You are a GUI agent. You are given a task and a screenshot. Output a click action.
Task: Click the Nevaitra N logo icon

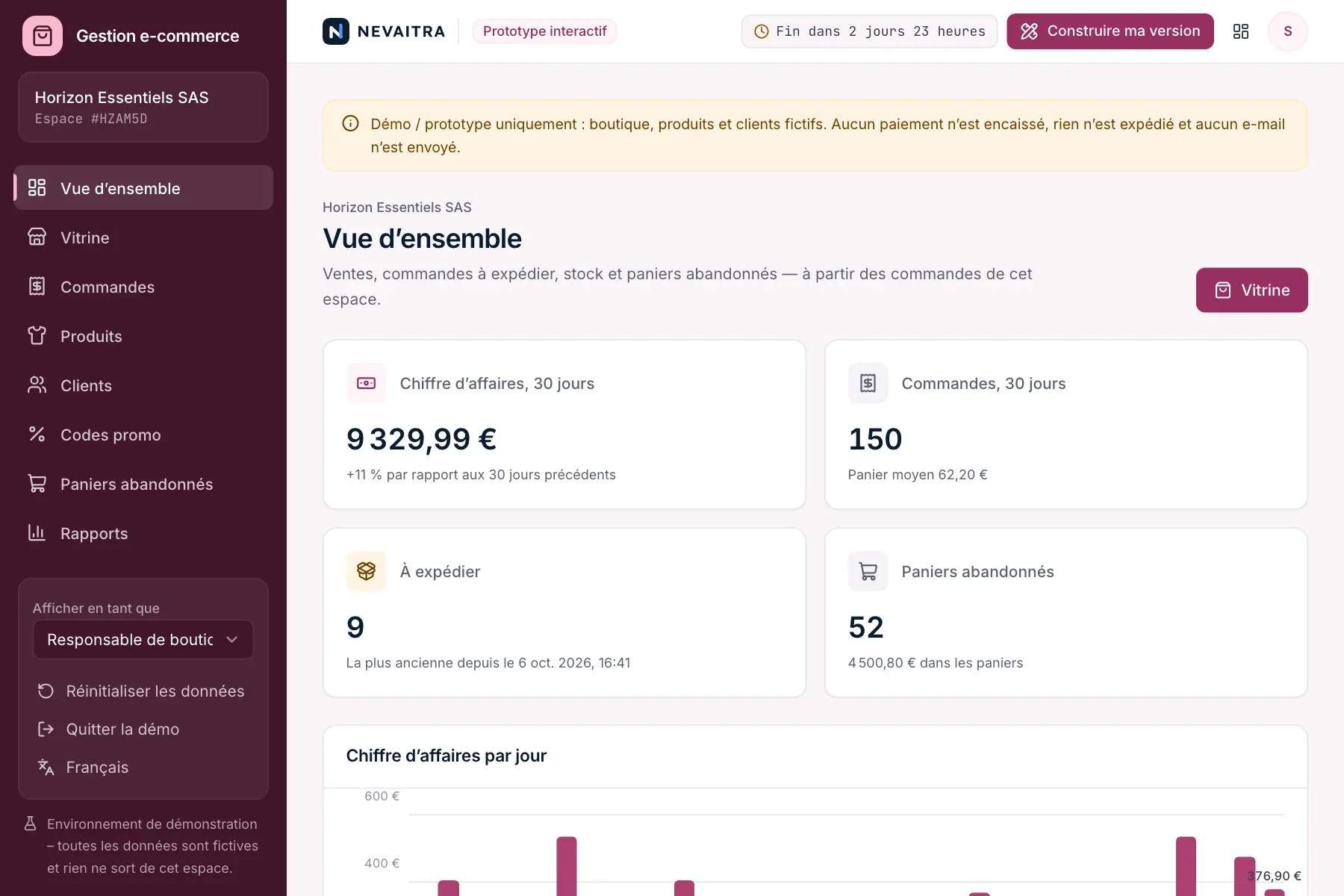(x=336, y=31)
